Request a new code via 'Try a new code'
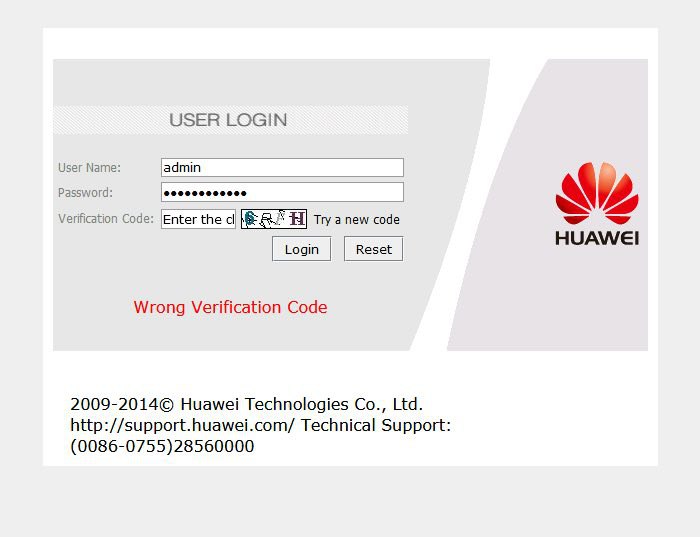Viewport: 700px width, 537px height. (356, 220)
